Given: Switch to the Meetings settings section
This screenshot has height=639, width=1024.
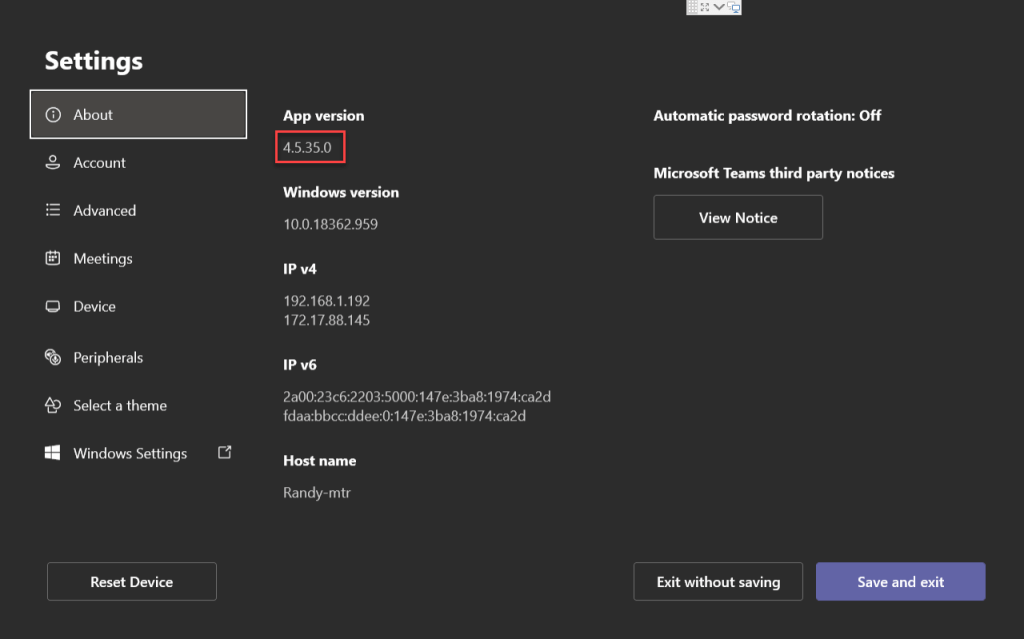Looking at the screenshot, I should click(x=102, y=259).
